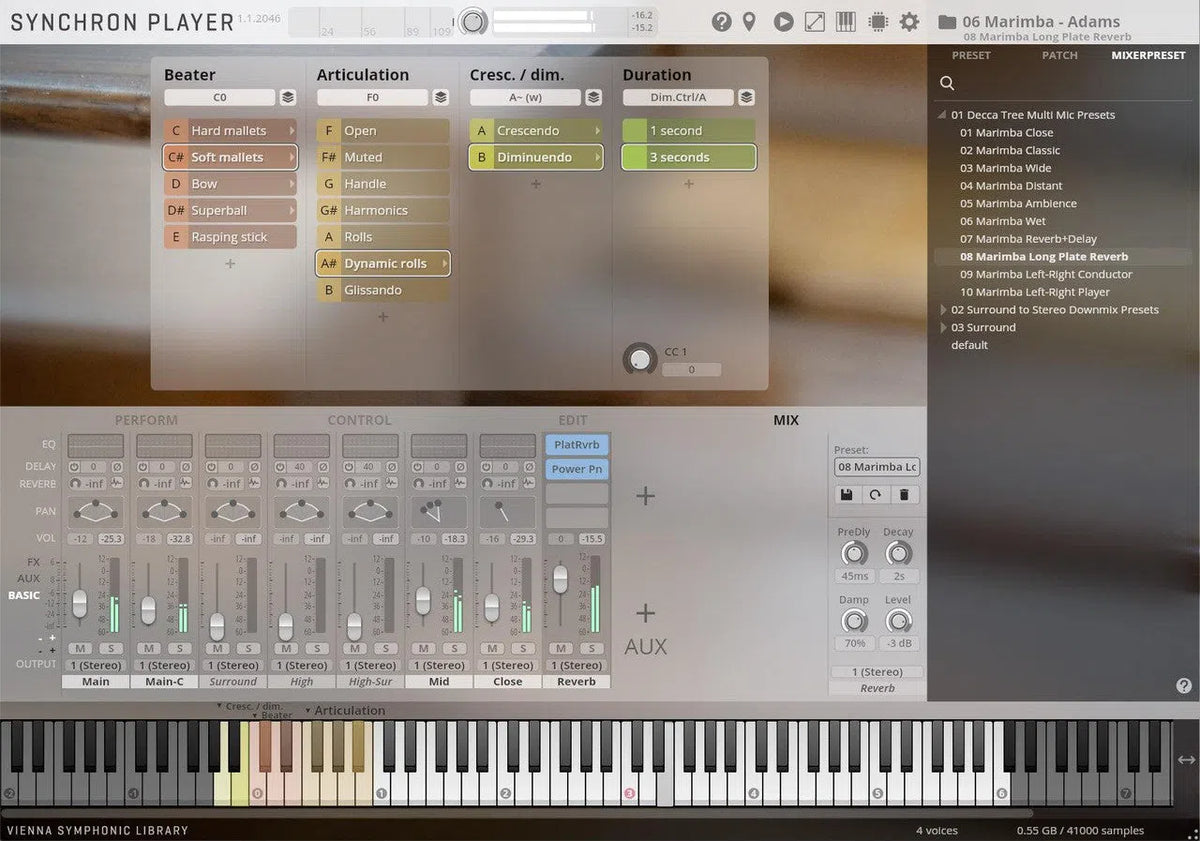Click the piano keyboard icon in toolbar

point(845,21)
